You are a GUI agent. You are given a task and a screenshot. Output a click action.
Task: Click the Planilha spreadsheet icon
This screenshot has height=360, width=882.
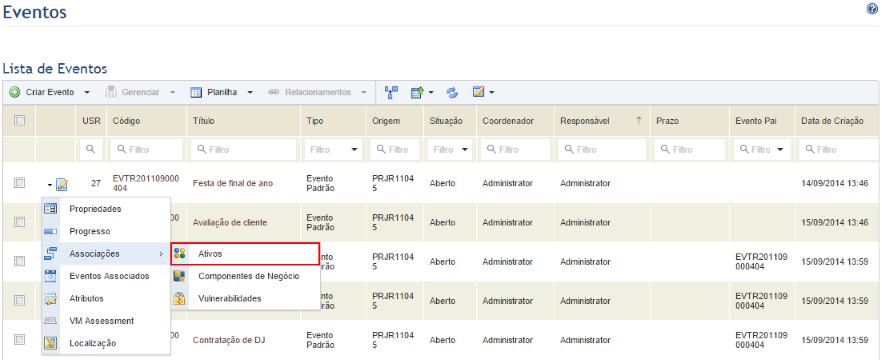tap(196, 92)
